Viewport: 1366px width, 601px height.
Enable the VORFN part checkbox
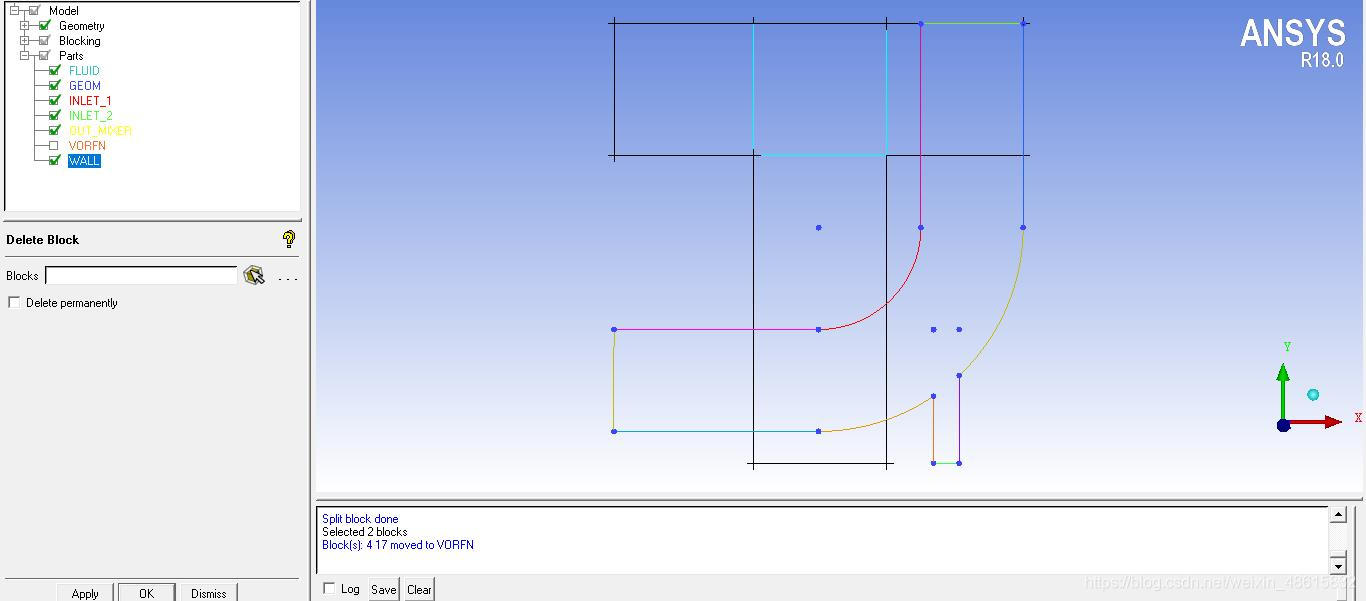(x=54, y=146)
